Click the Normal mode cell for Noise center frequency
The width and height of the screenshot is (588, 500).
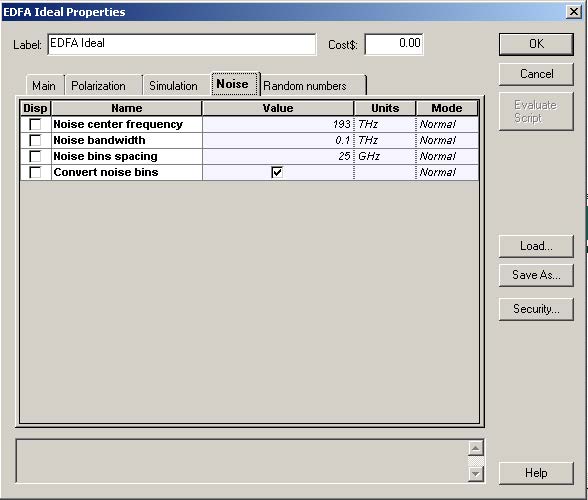coord(447,124)
